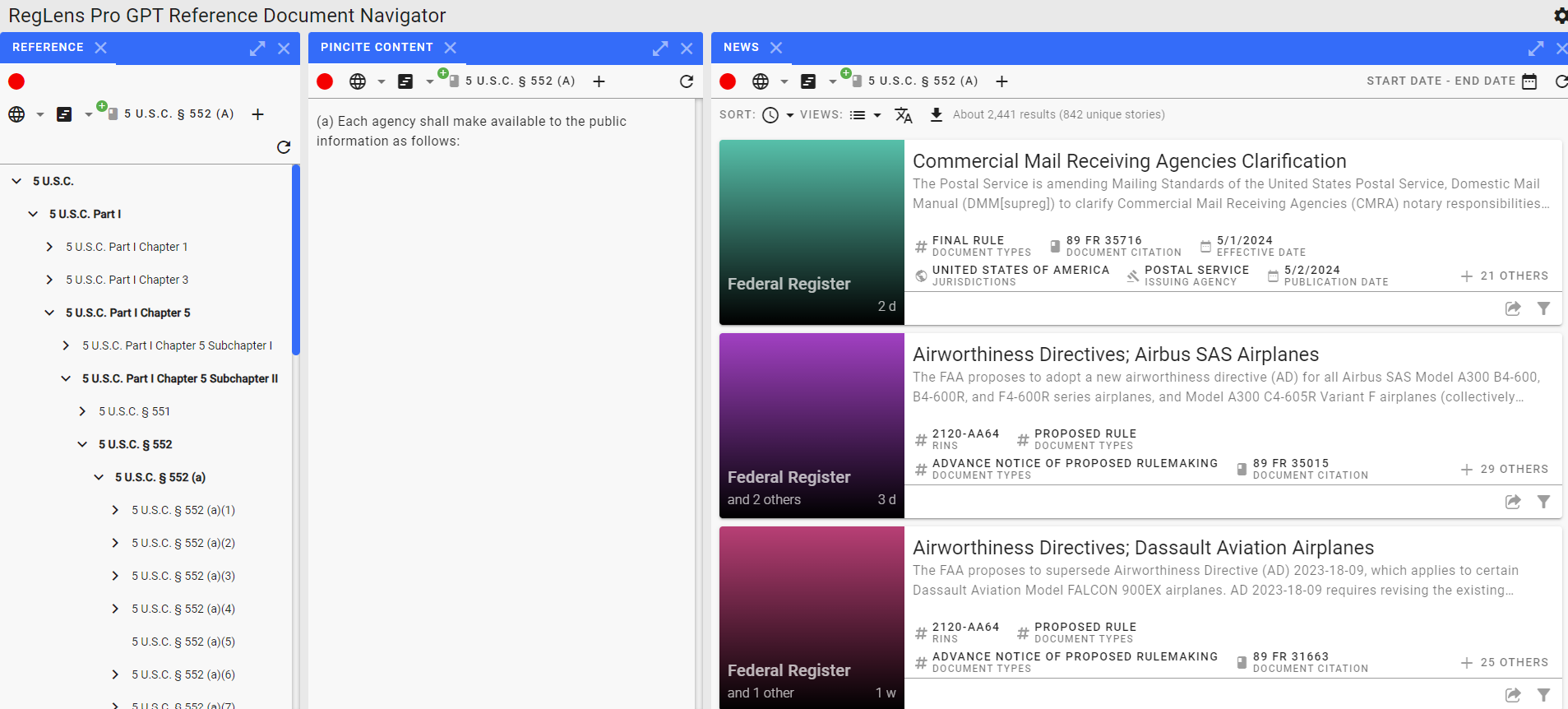Show 21 others metadata for first story
Image resolution: width=1568 pixels, height=709 pixels.
pos(1505,276)
